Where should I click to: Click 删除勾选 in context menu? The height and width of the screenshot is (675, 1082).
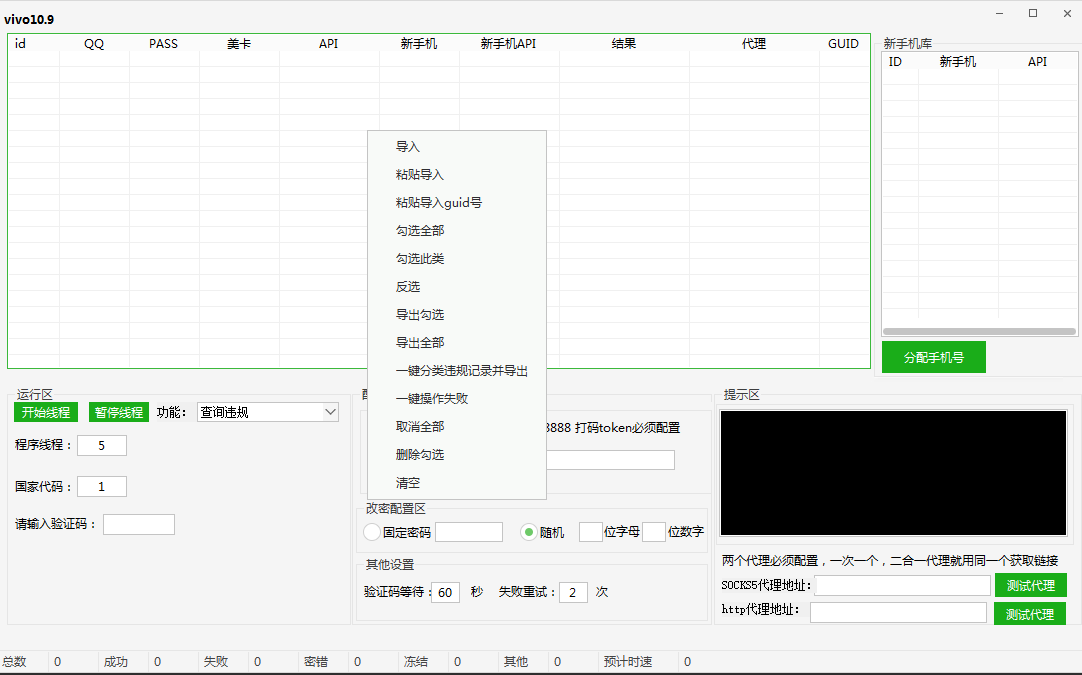[420, 455]
